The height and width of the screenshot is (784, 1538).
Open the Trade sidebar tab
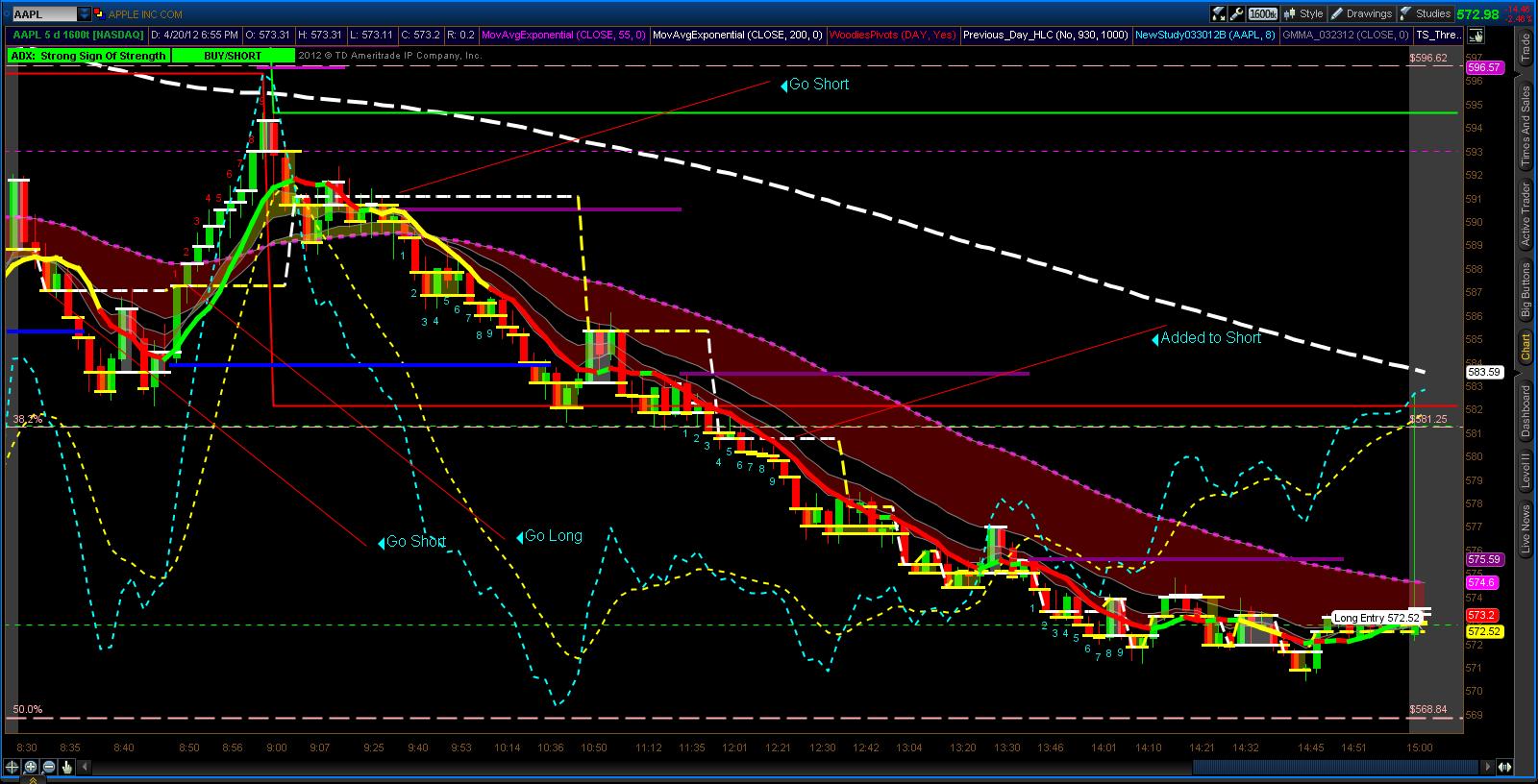coord(1526,48)
